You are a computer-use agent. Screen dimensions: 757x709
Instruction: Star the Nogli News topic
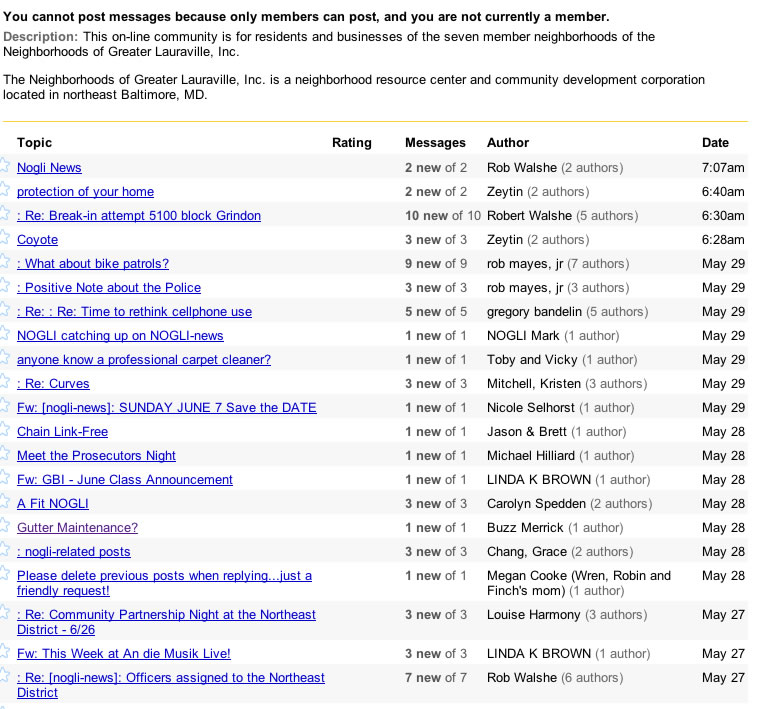[x=5, y=167]
